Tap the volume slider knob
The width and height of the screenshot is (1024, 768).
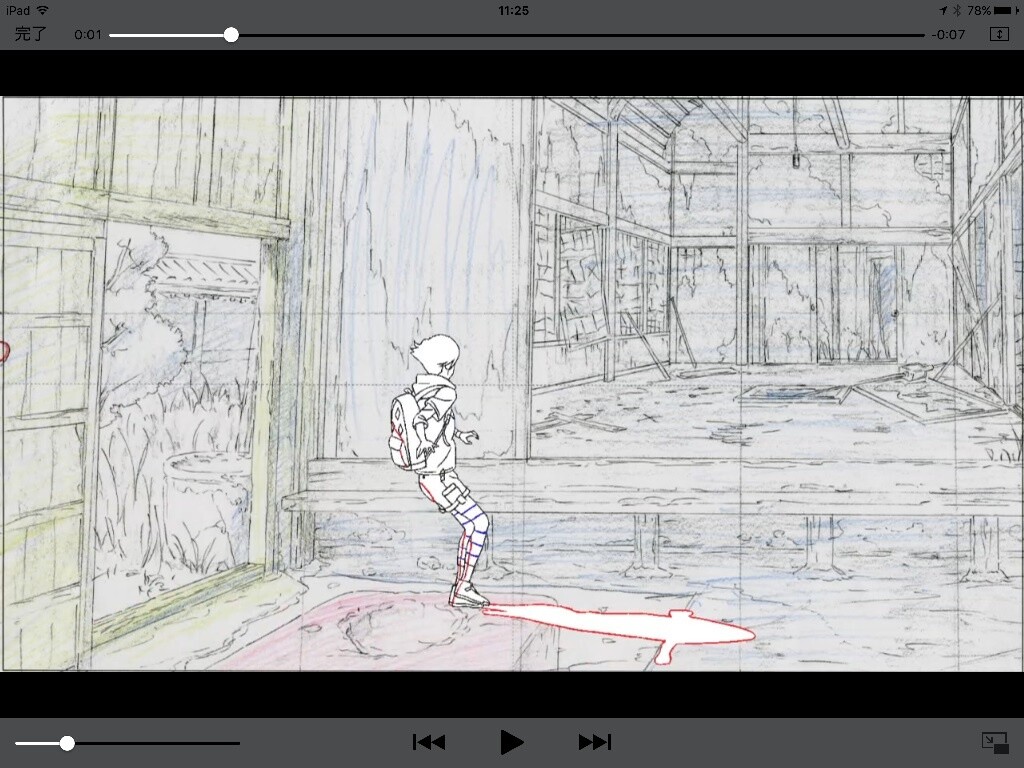pyautogui.click(x=66, y=742)
